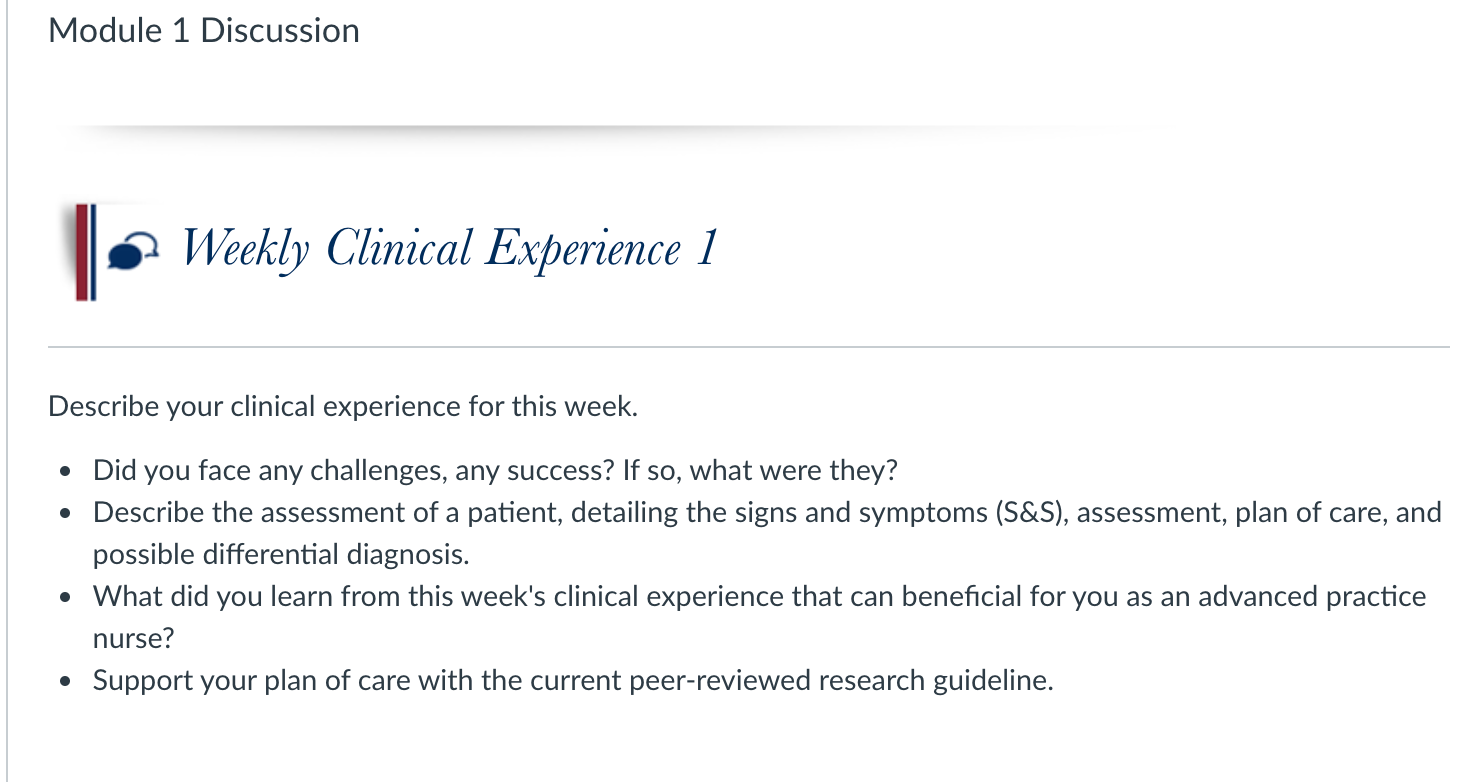Click the "possible differential diagnosis." line
This screenshot has height=782, width=1482.
[x=281, y=554]
